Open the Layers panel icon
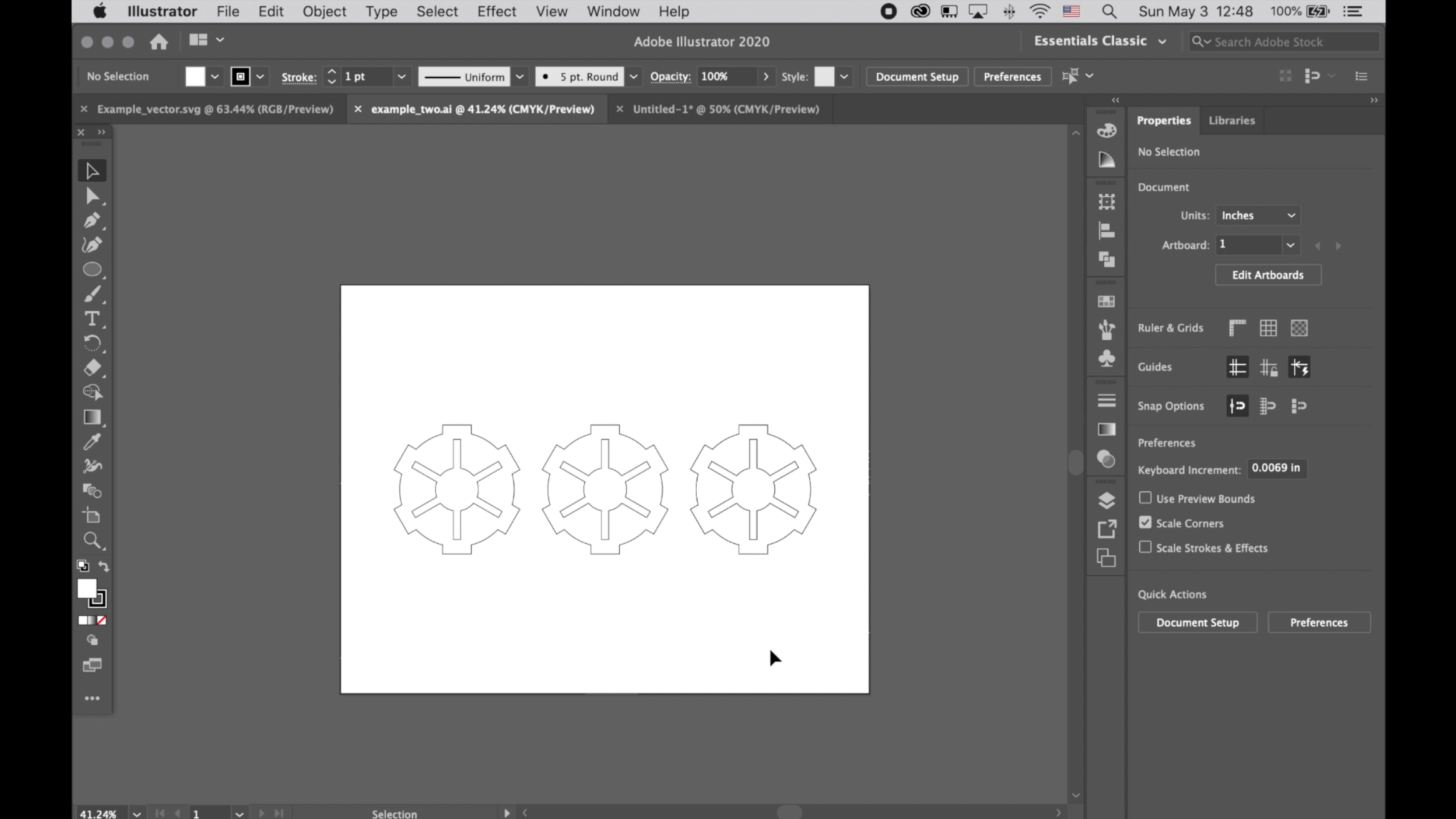The width and height of the screenshot is (1456, 819). pyautogui.click(x=1107, y=500)
